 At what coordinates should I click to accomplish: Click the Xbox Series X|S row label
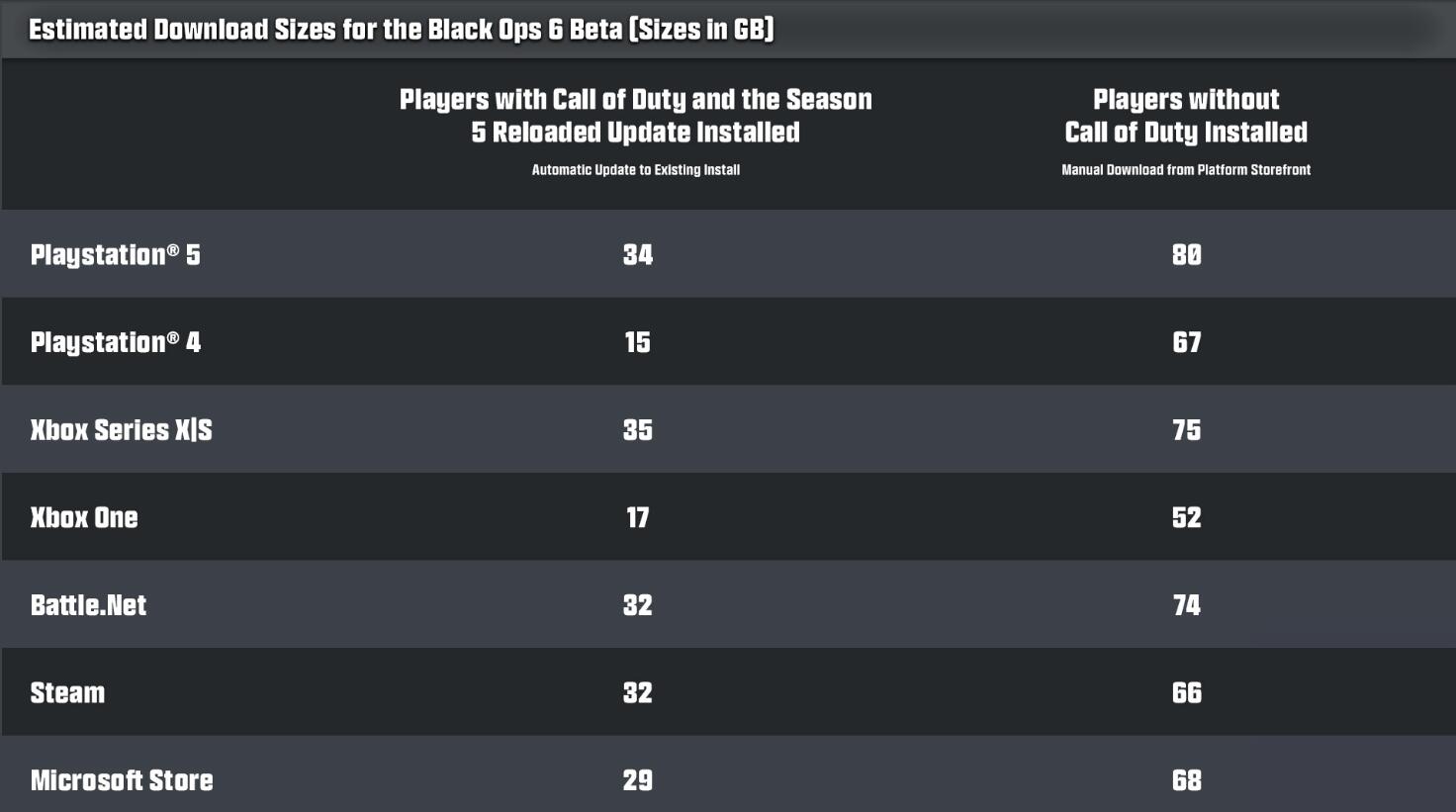(121, 430)
